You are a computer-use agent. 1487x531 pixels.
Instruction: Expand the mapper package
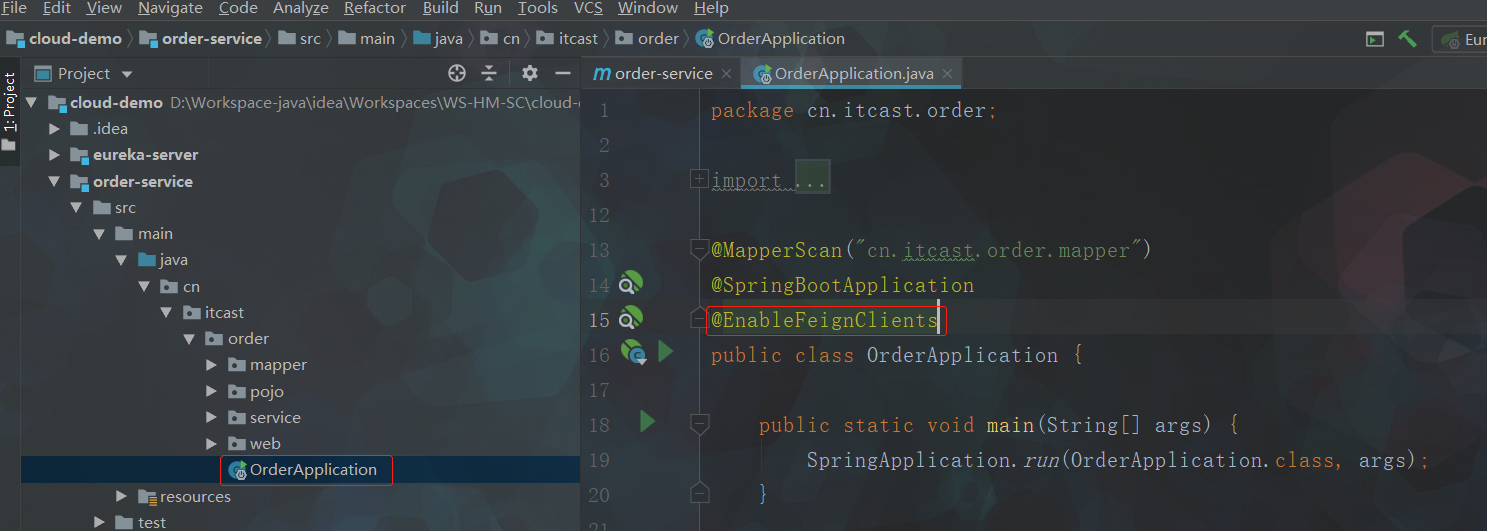pos(211,365)
